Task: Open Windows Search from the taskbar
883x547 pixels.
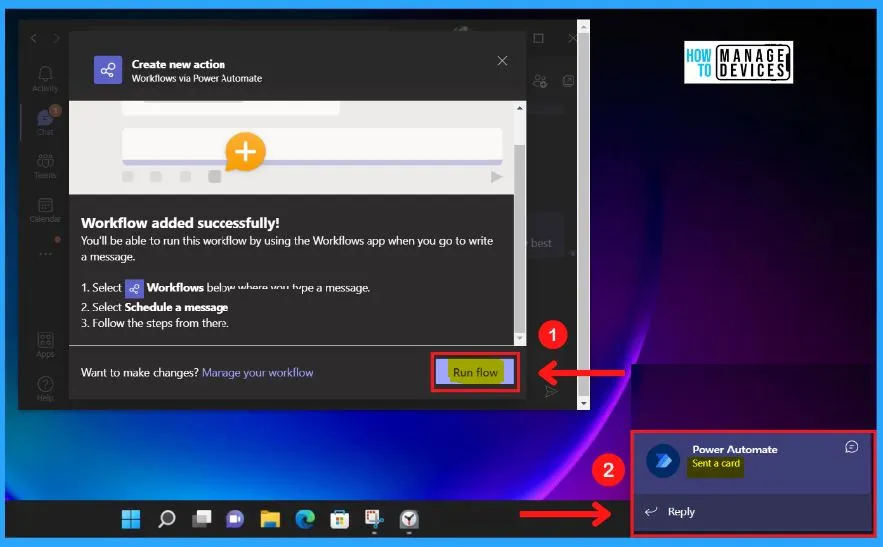Action: 166,519
